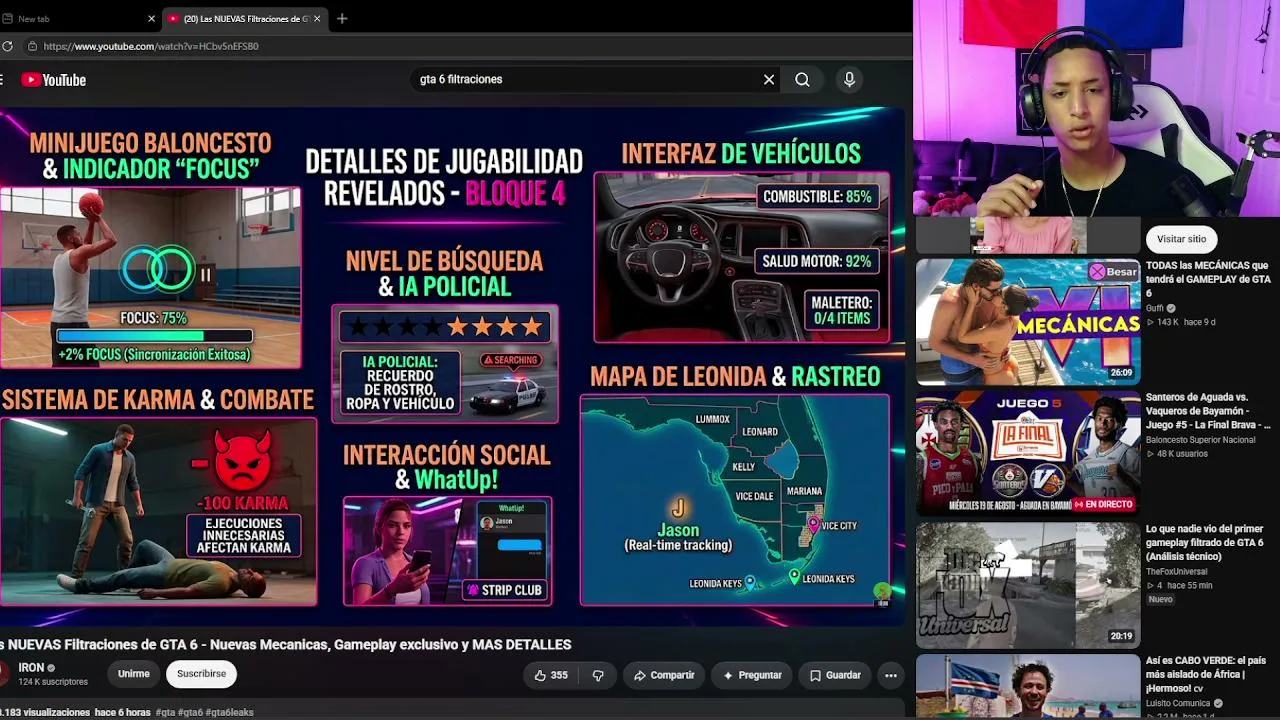Focus the browser address bar URL
Screen dimensions: 1280x720
point(151,46)
